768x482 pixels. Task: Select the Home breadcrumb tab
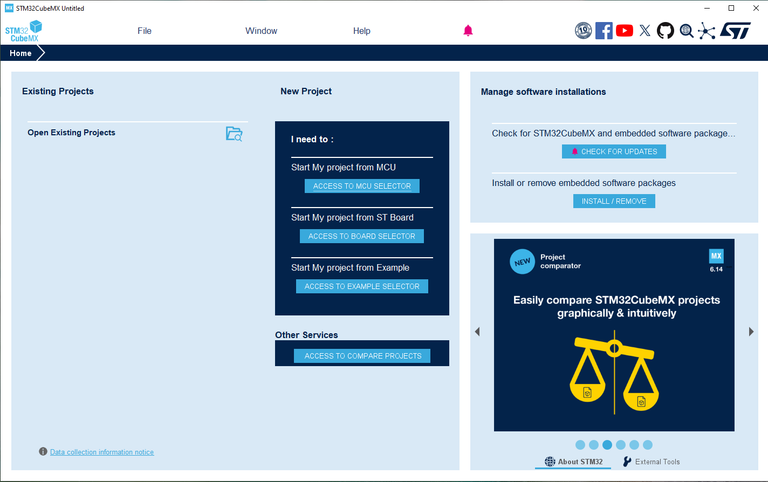pos(21,53)
